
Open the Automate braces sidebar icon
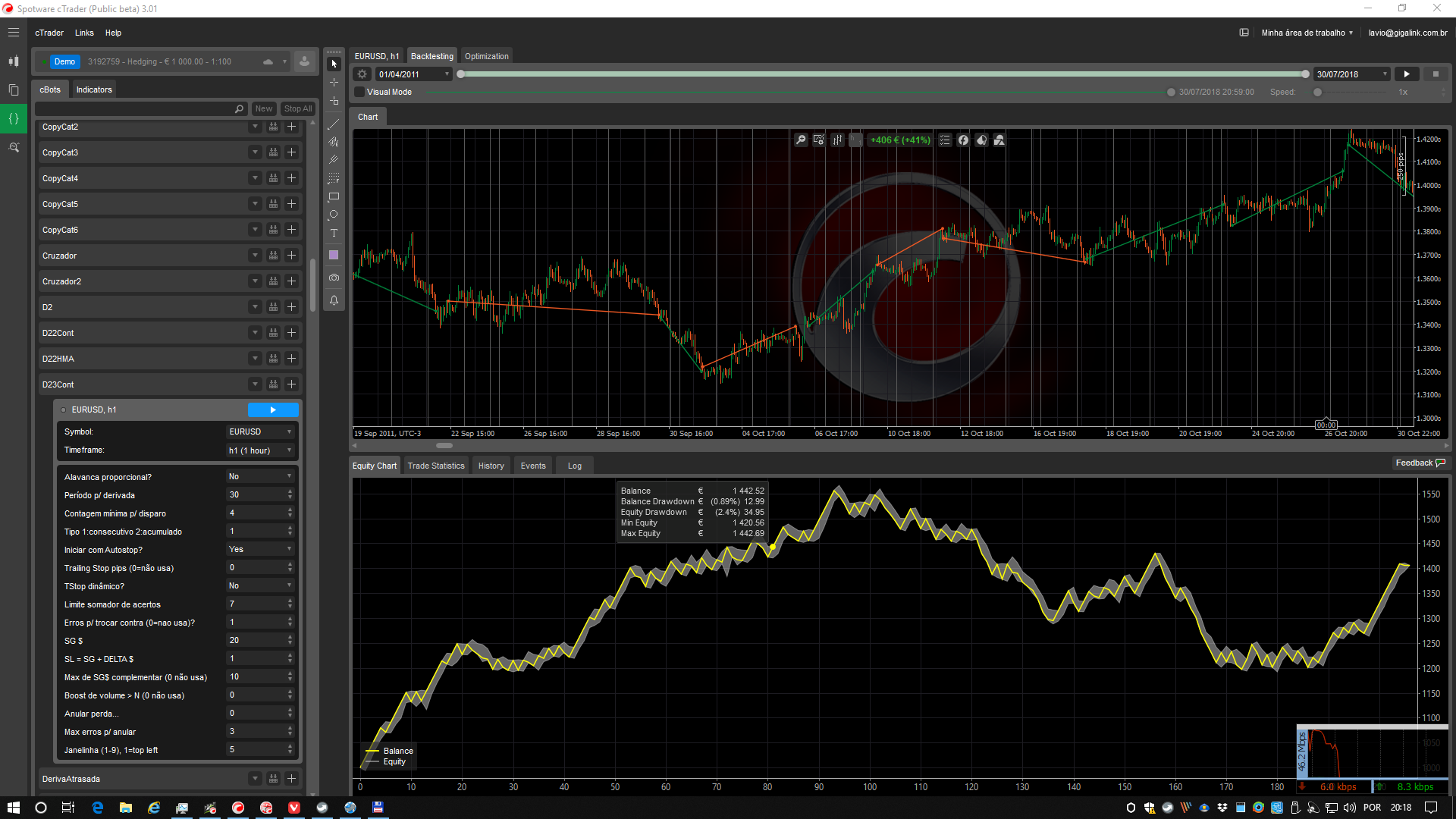pos(14,118)
